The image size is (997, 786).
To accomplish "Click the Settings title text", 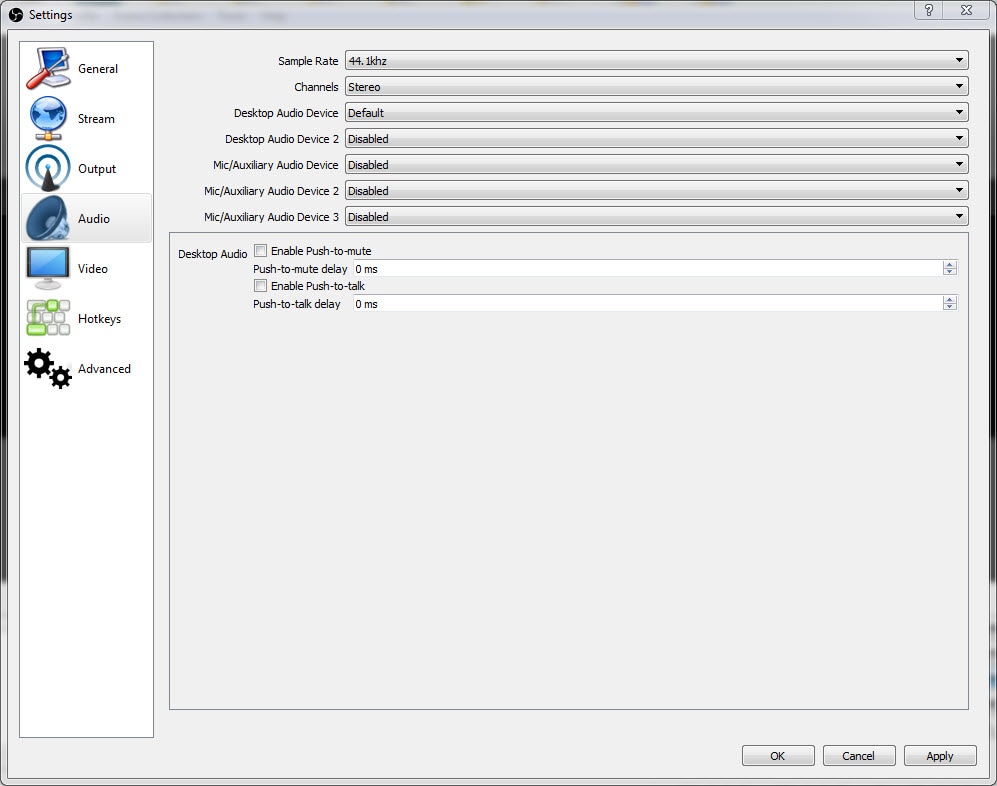I will click(50, 15).
